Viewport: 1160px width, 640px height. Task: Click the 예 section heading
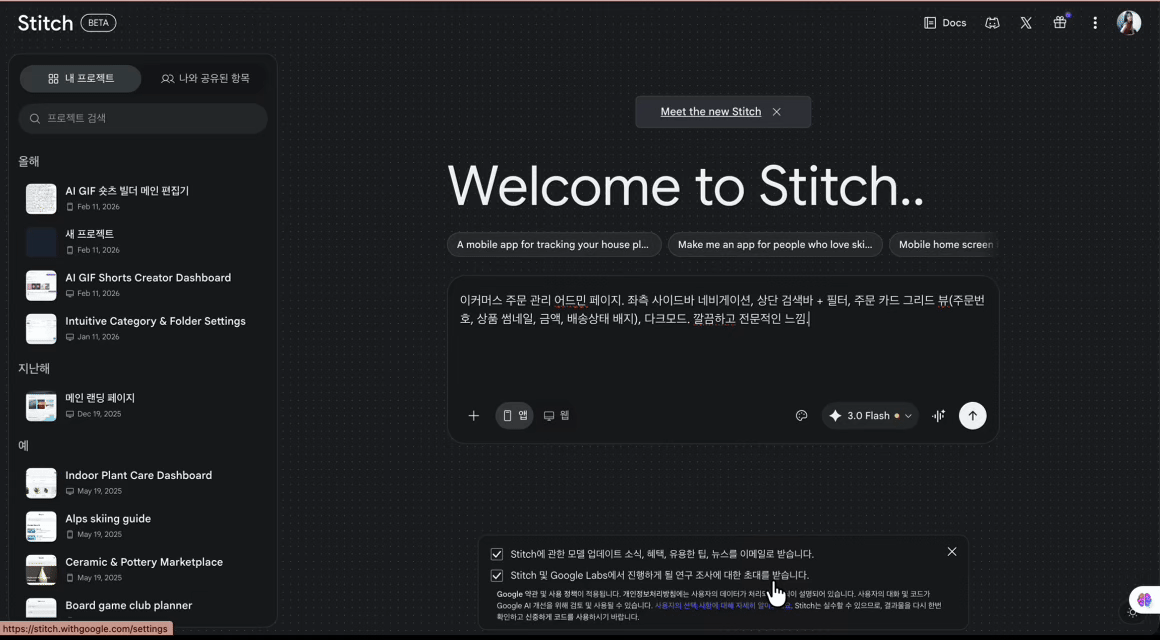[x=24, y=445]
